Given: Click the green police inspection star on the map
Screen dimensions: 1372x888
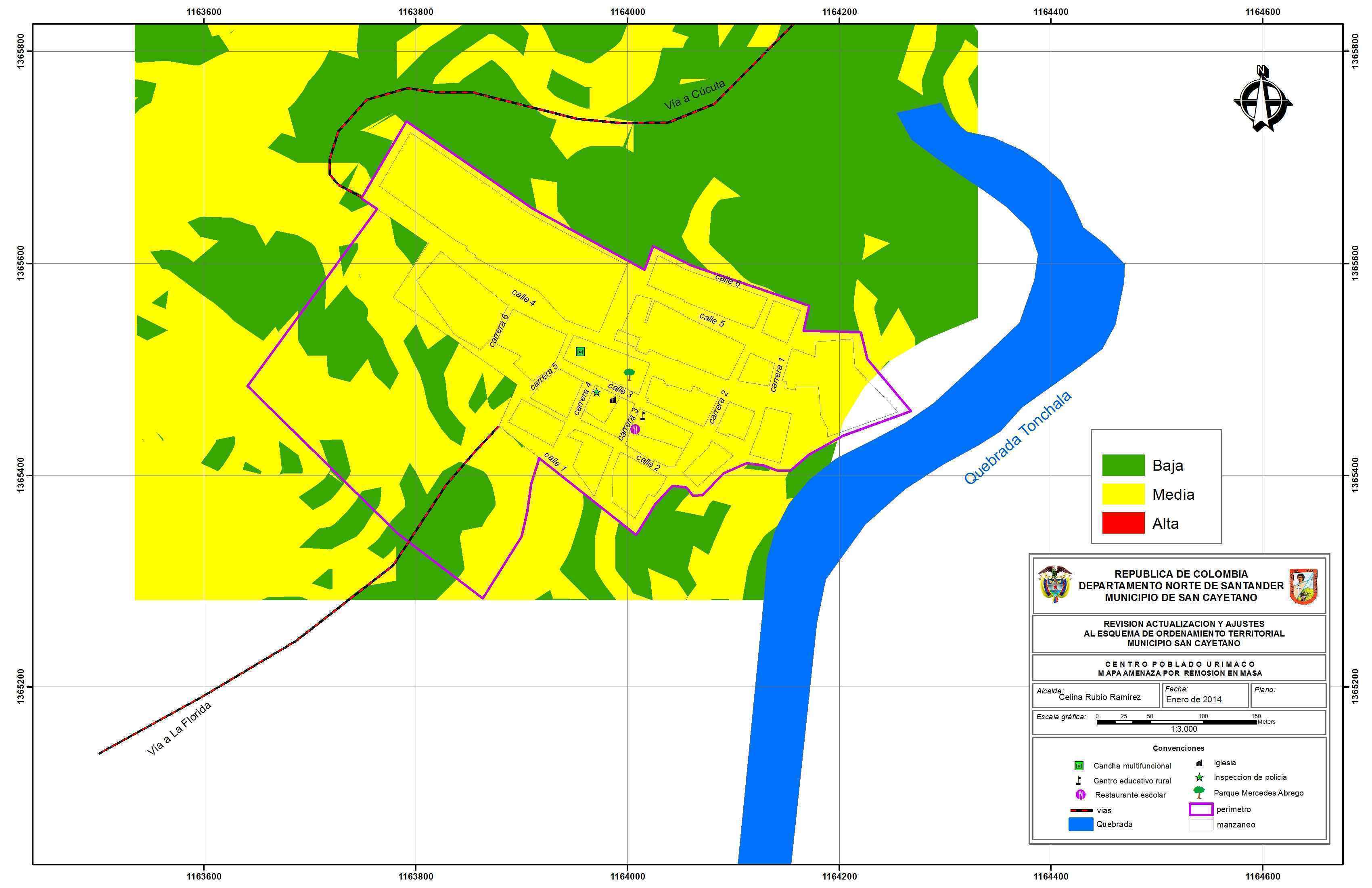Looking at the screenshot, I should click(597, 392).
